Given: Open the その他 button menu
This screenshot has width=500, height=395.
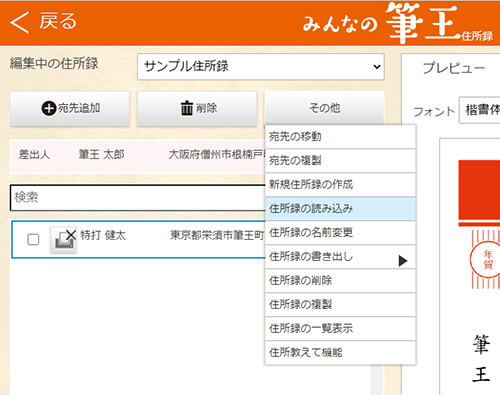Looking at the screenshot, I should click(325, 108).
